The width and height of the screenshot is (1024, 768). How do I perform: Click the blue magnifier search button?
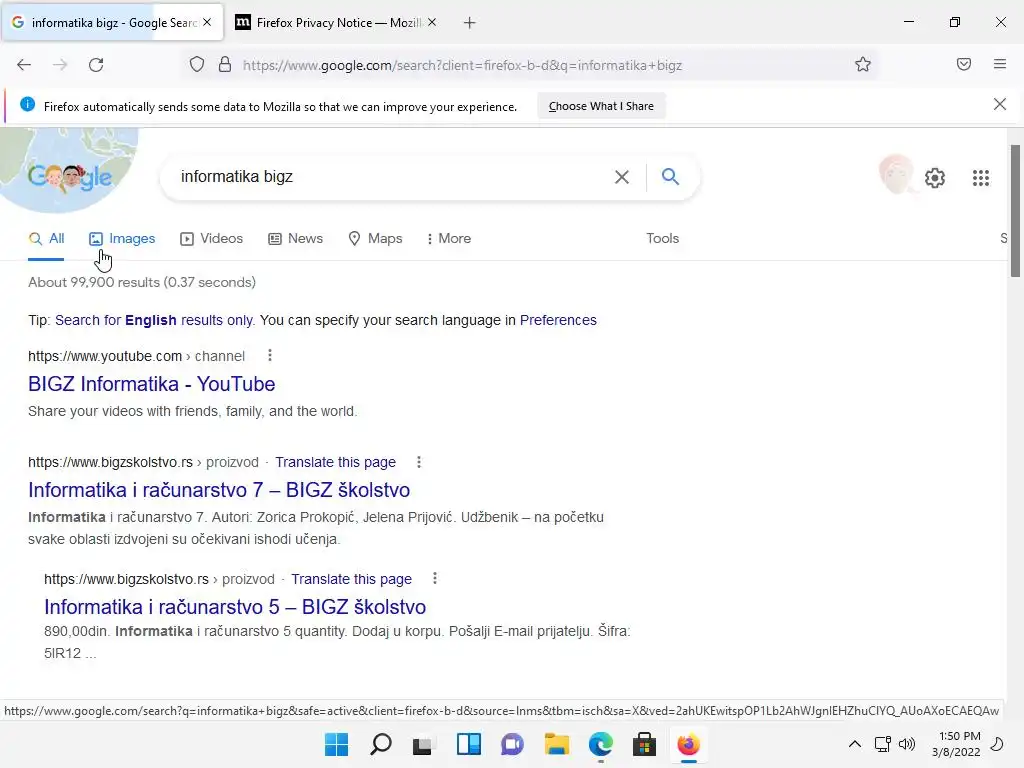670,176
